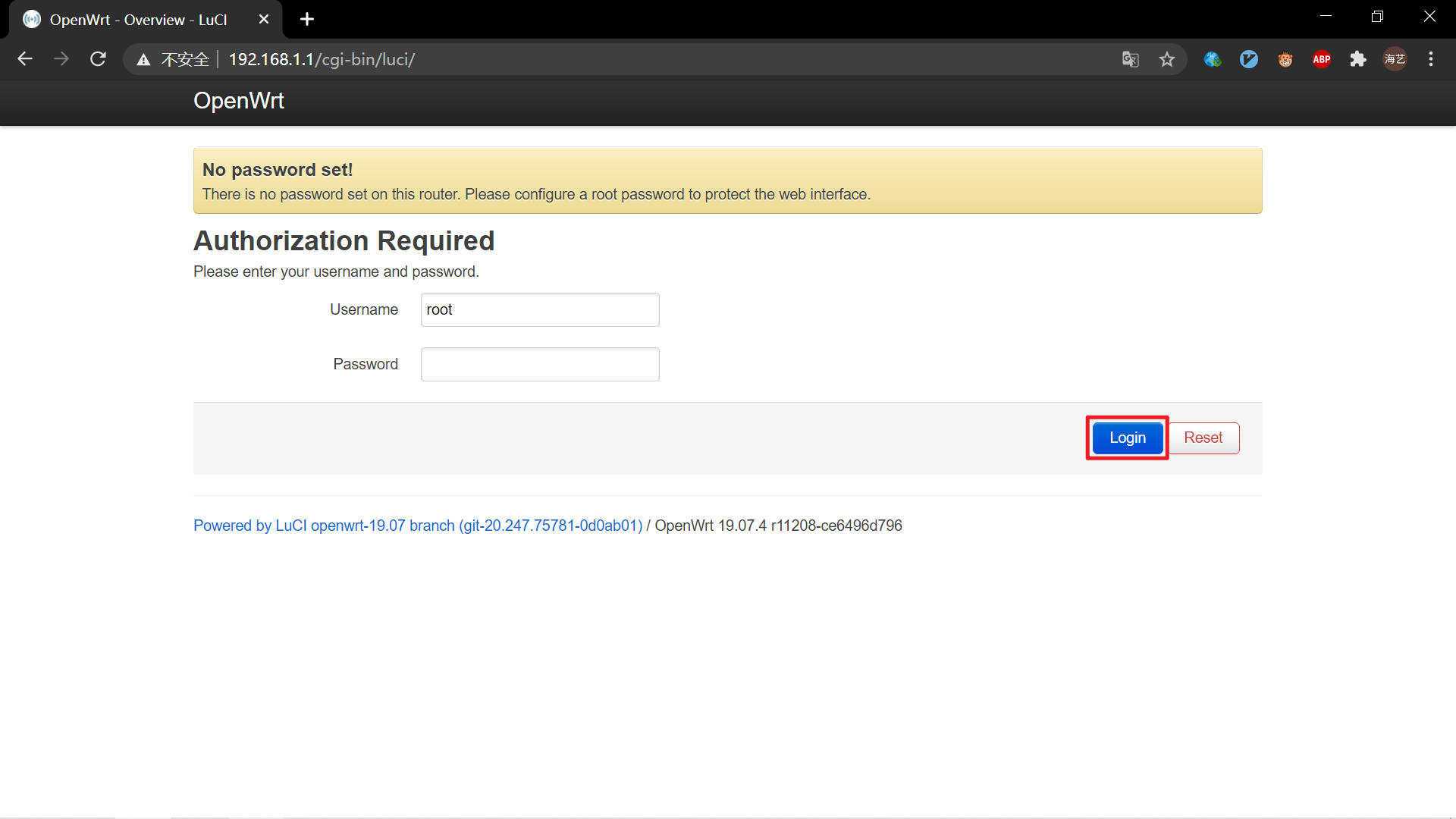1456x819 pixels.
Task: Minimize the browser window
Action: click(1326, 16)
